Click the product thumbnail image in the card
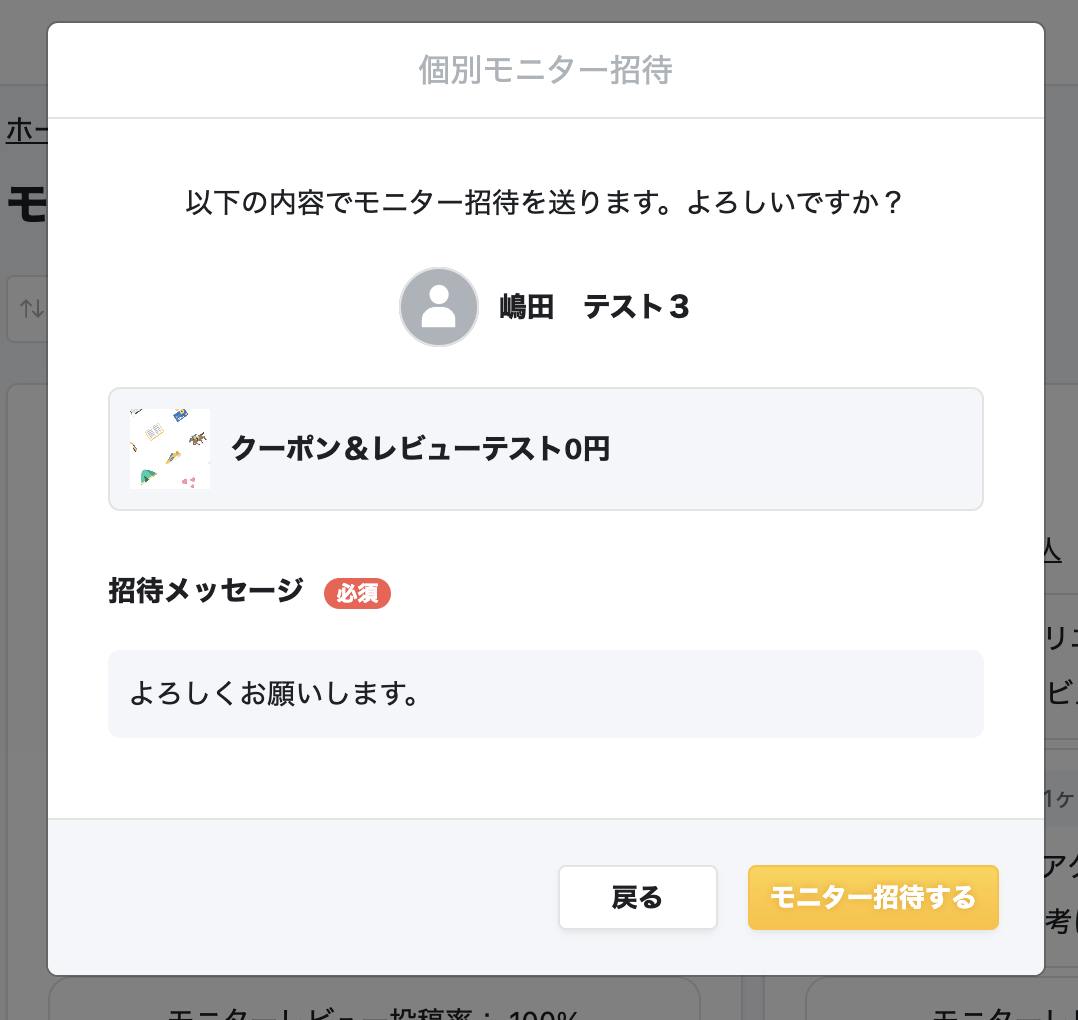Image resolution: width=1078 pixels, height=1020 pixels. (170, 449)
